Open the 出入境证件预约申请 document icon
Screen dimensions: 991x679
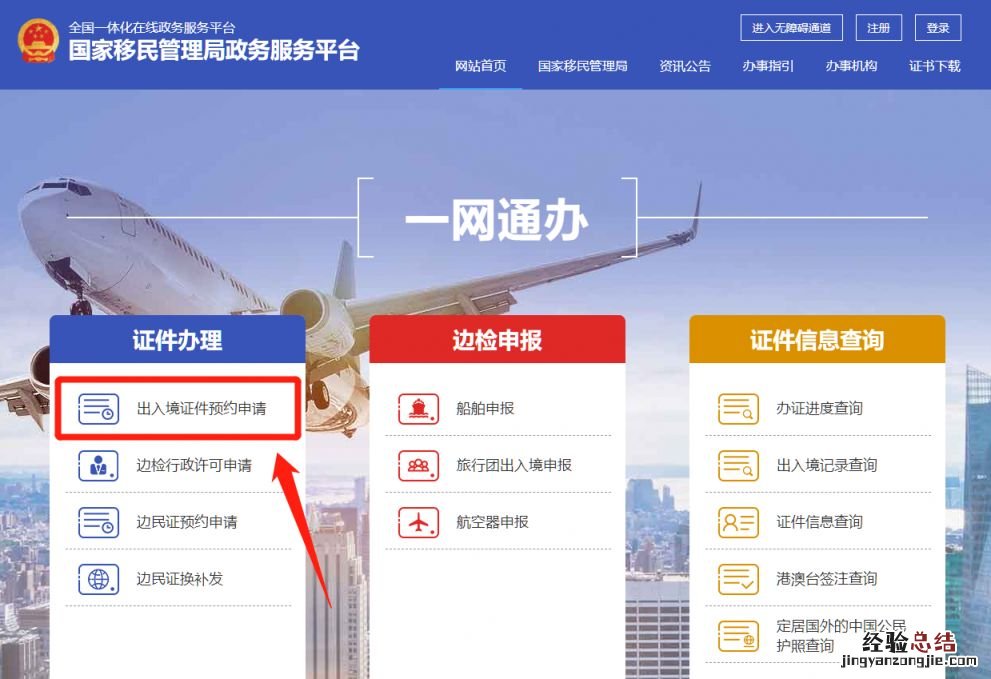point(99,408)
